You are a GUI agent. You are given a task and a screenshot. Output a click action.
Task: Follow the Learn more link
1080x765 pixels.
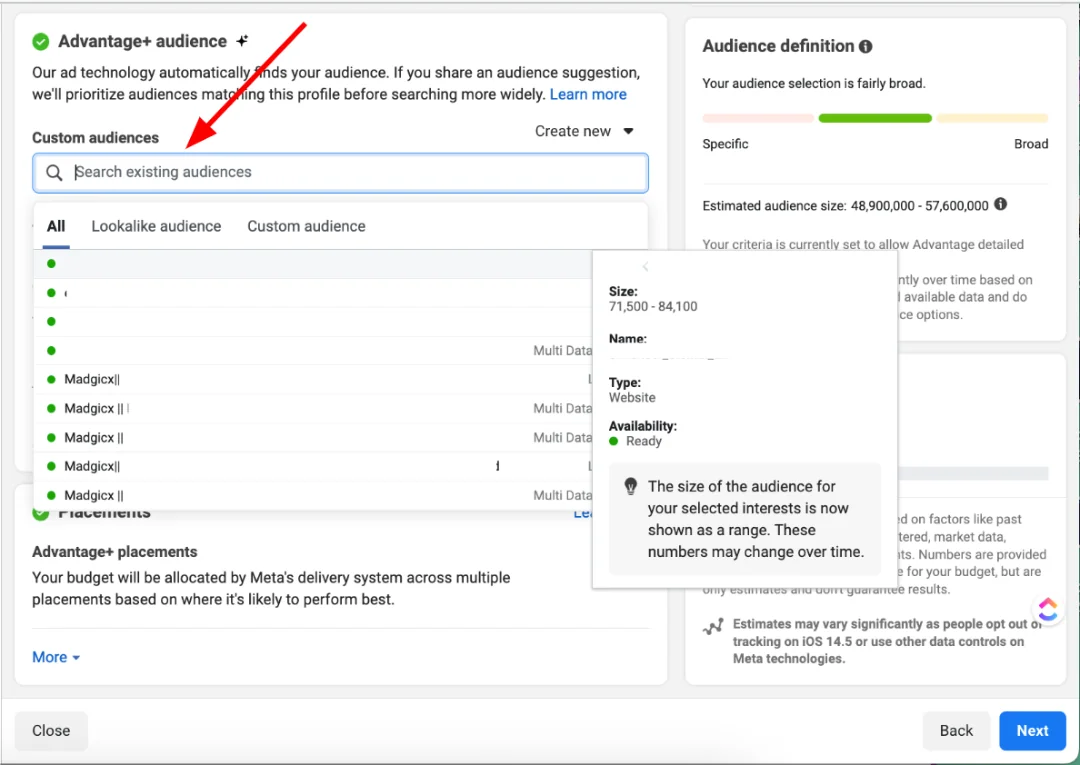click(588, 94)
